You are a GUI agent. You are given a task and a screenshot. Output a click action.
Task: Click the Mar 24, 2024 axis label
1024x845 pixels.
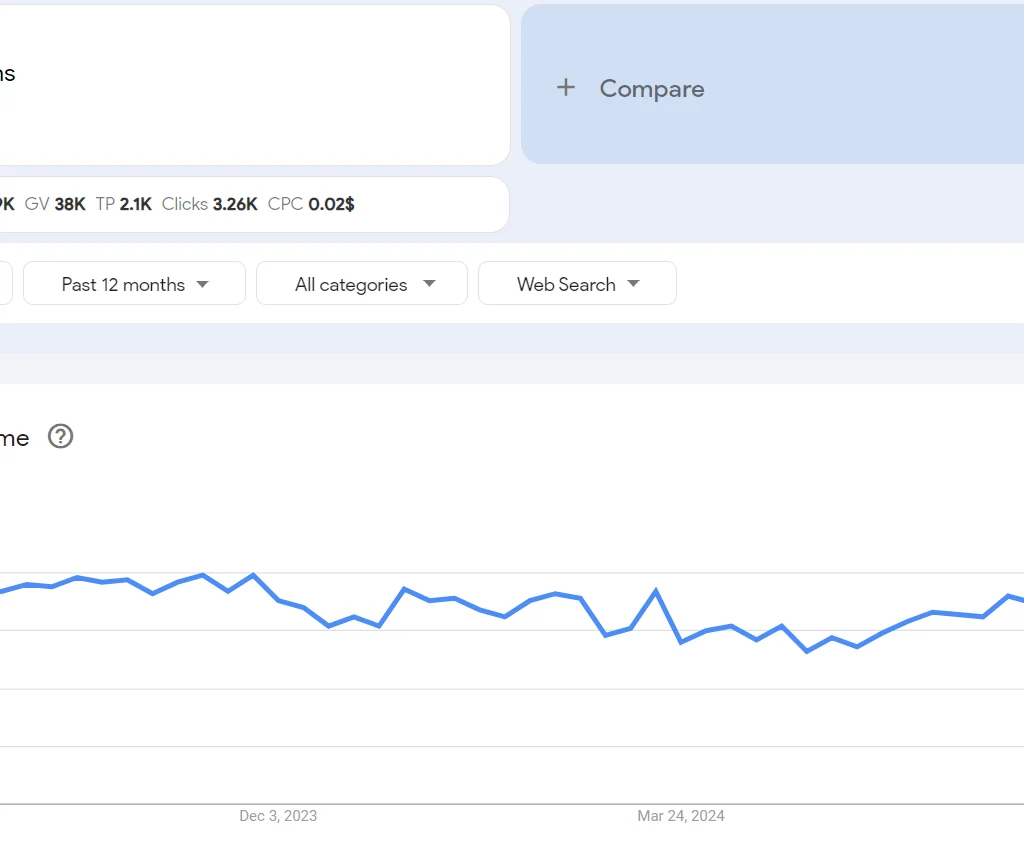tap(681, 816)
